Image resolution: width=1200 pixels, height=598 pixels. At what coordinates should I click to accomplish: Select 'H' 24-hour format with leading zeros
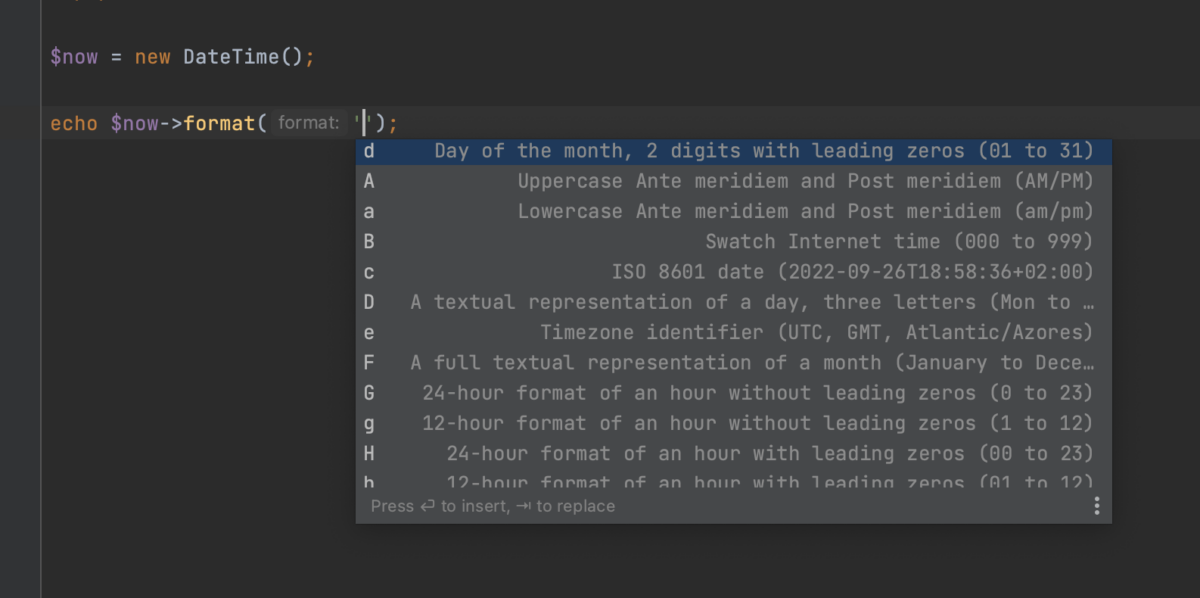pyautogui.click(x=733, y=453)
